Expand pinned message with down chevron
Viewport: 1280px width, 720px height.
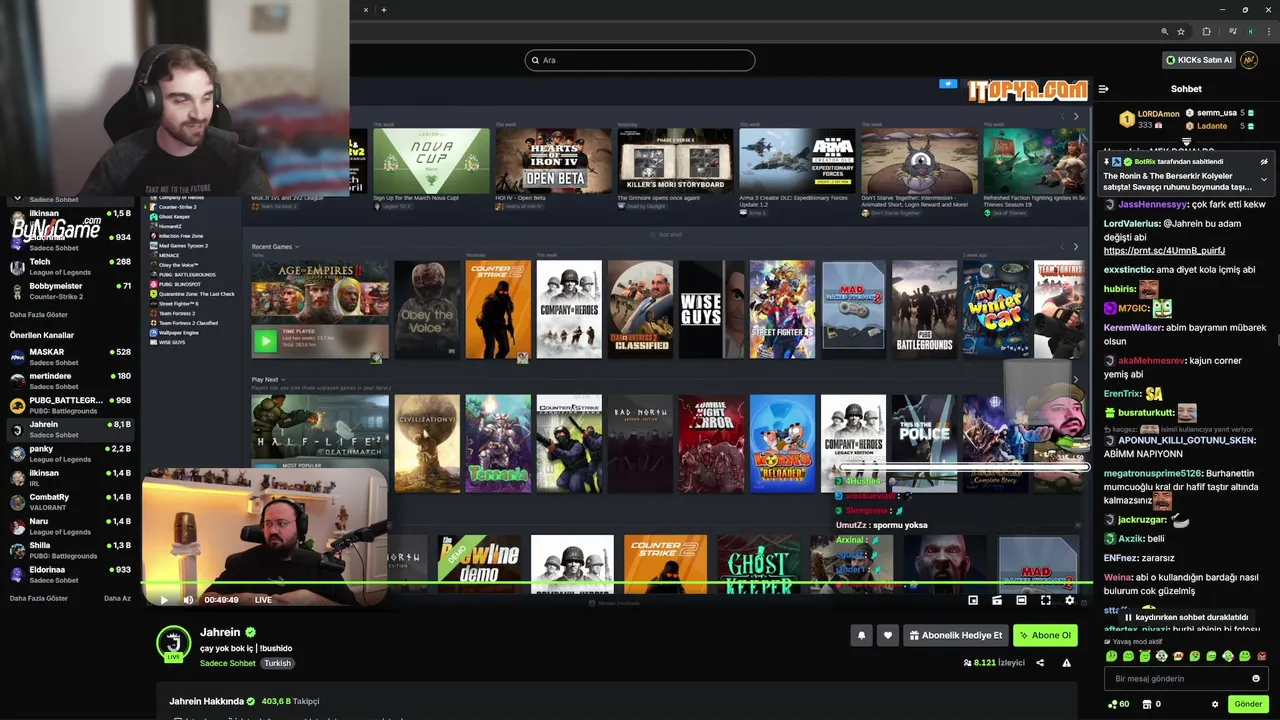[x=1264, y=180]
